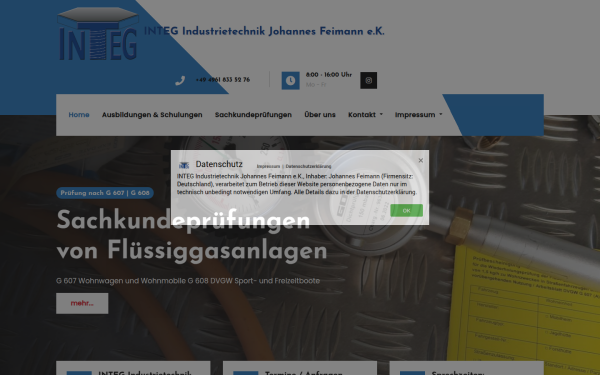Viewport: 600px width, 375px height.
Task: Open the Datenschutzerklärung link in the dialog
Action: [308, 166]
